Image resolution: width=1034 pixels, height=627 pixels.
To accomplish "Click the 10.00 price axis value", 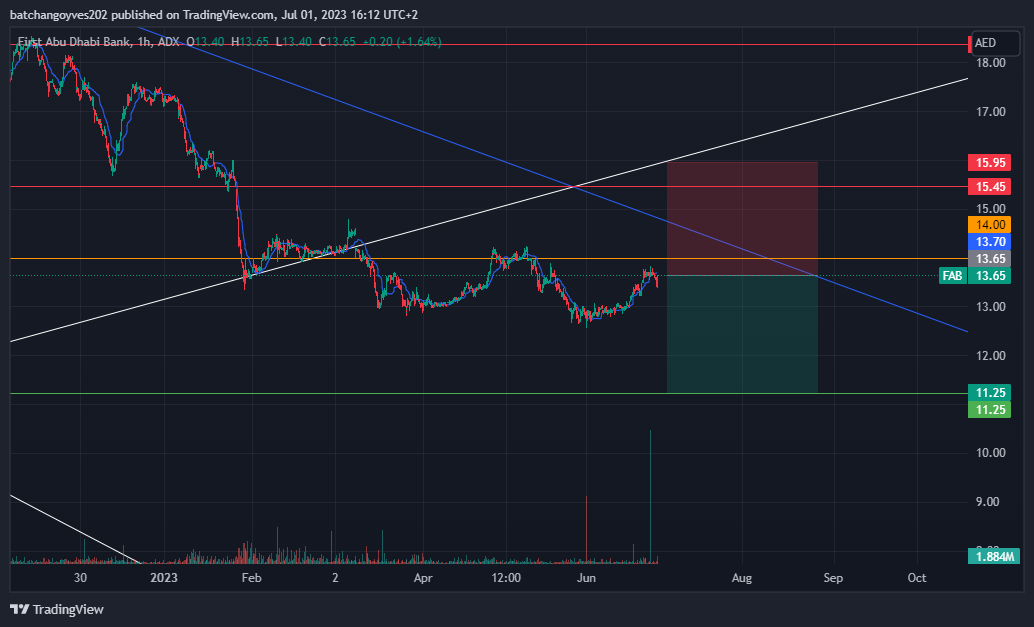I will tap(990, 452).
